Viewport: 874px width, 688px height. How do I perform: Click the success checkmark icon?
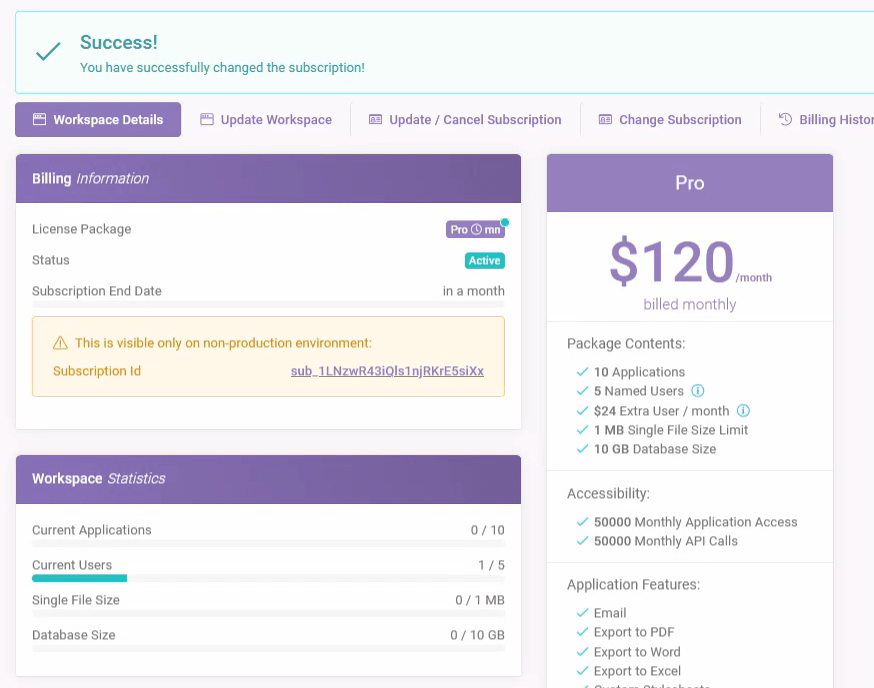(48, 53)
